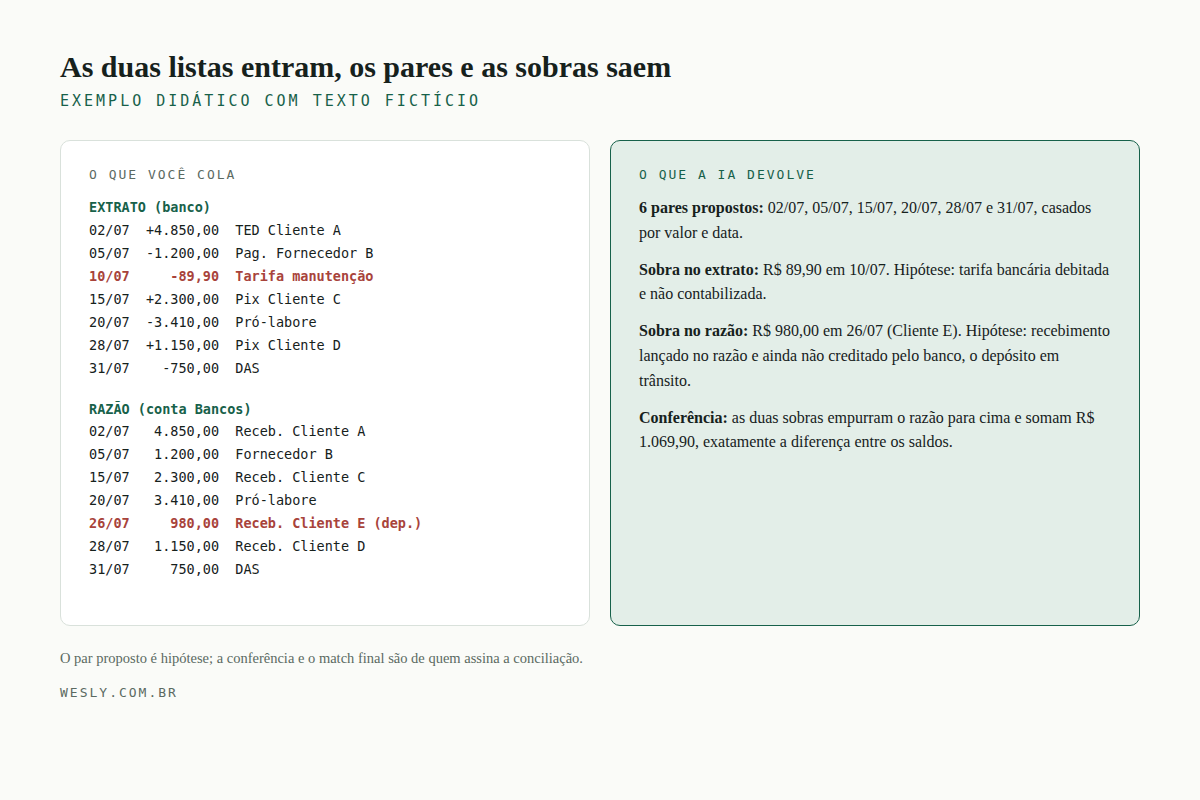Select the '-3.410,00 Pró-labore' statement row
This screenshot has height=800, width=1200.
tap(203, 322)
